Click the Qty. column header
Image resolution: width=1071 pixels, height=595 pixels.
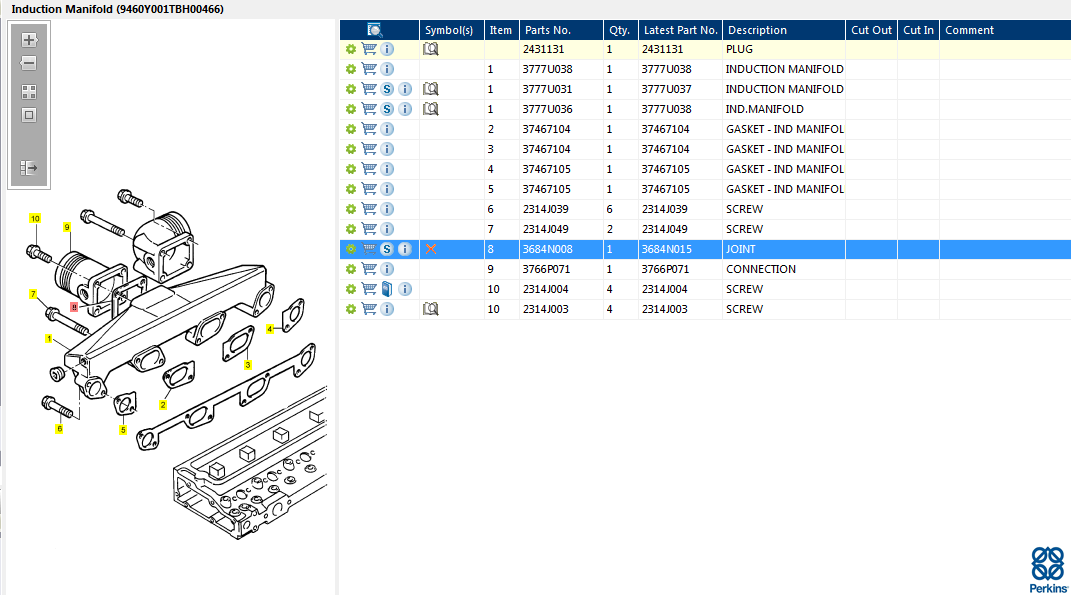click(620, 30)
